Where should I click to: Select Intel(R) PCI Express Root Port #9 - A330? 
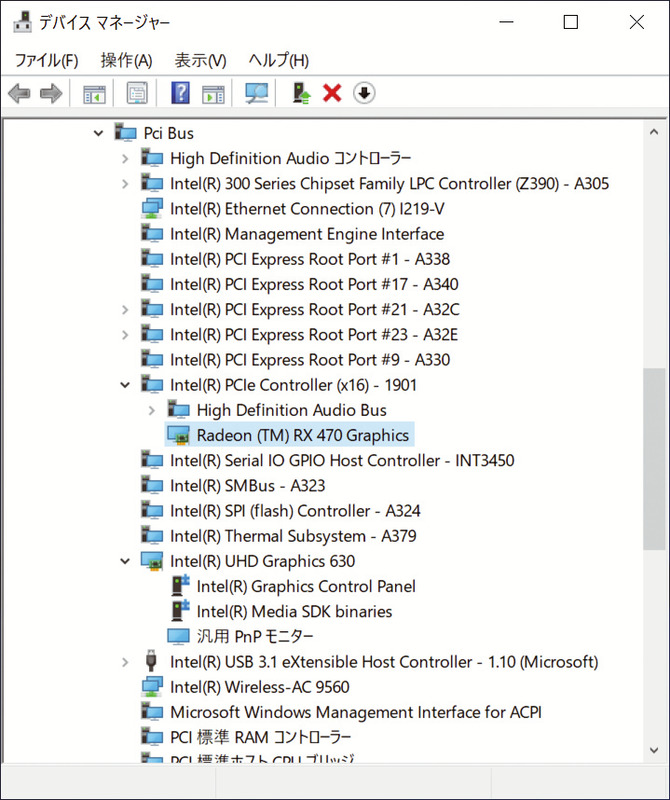point(310,360)
